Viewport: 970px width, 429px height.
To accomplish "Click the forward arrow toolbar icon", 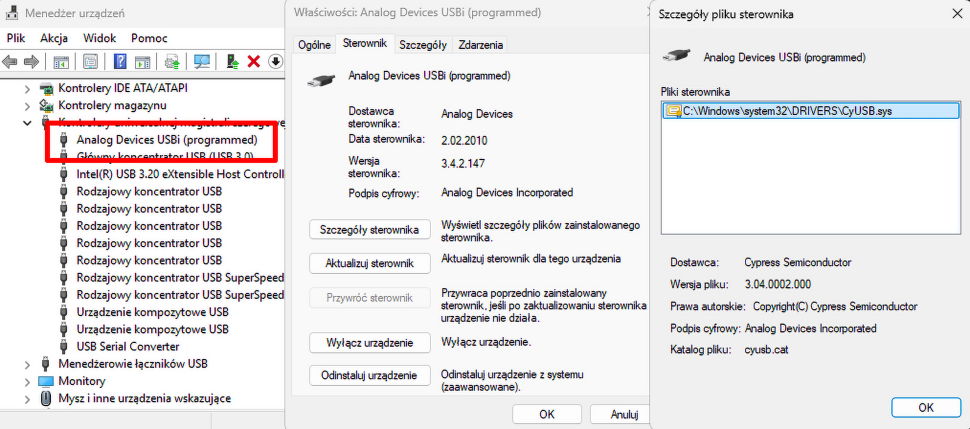I will click(x=30, y=62).
